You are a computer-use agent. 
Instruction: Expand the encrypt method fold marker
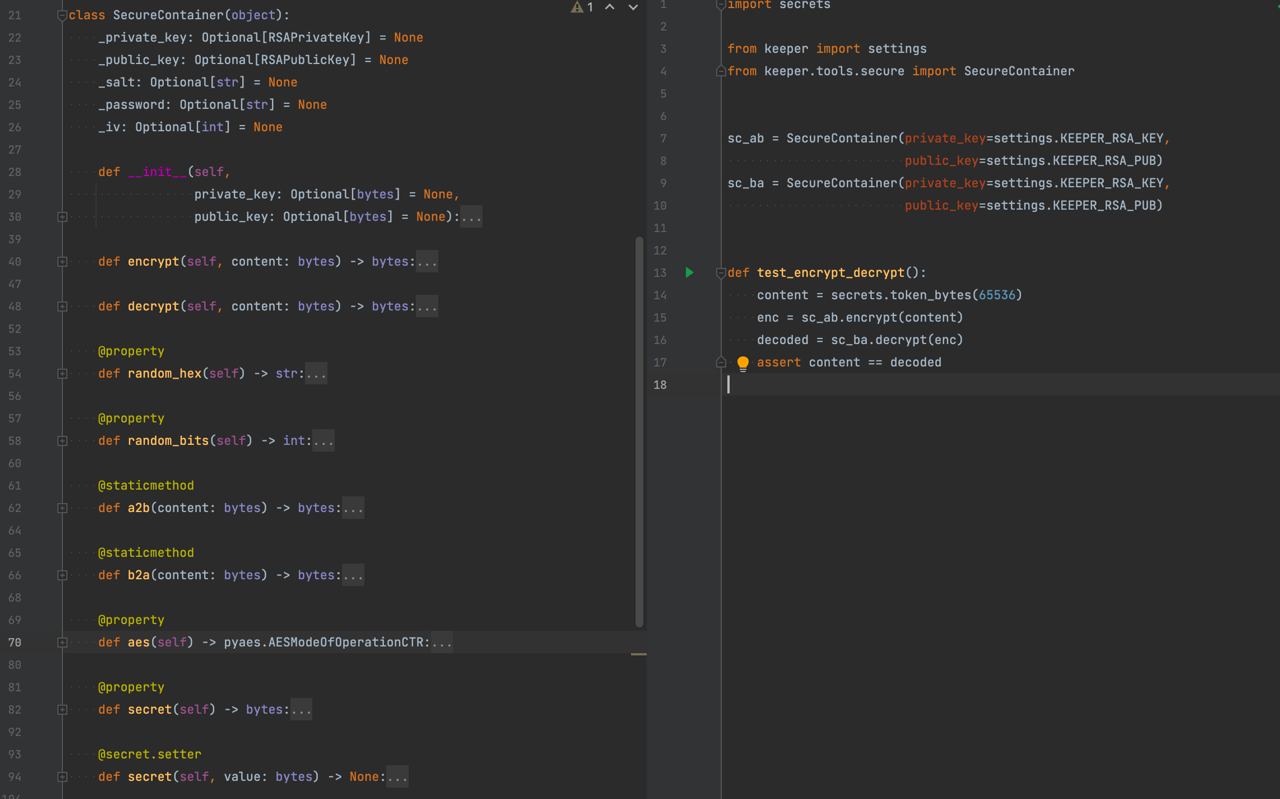pyautogui.click(x=62, y=262)
